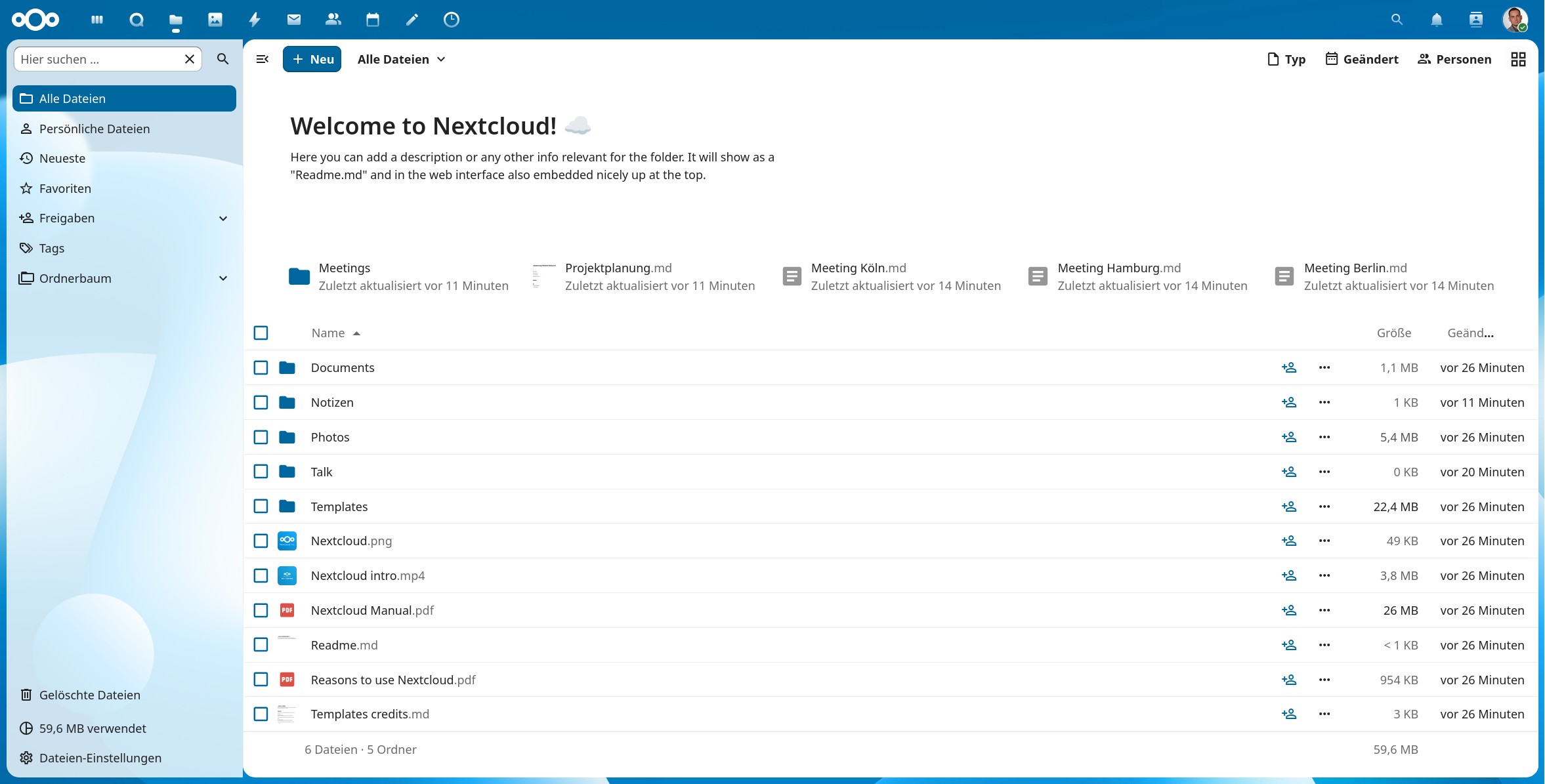Sort files by Geändert column
1545x784 pixels.
click(x=1470, y=333)
